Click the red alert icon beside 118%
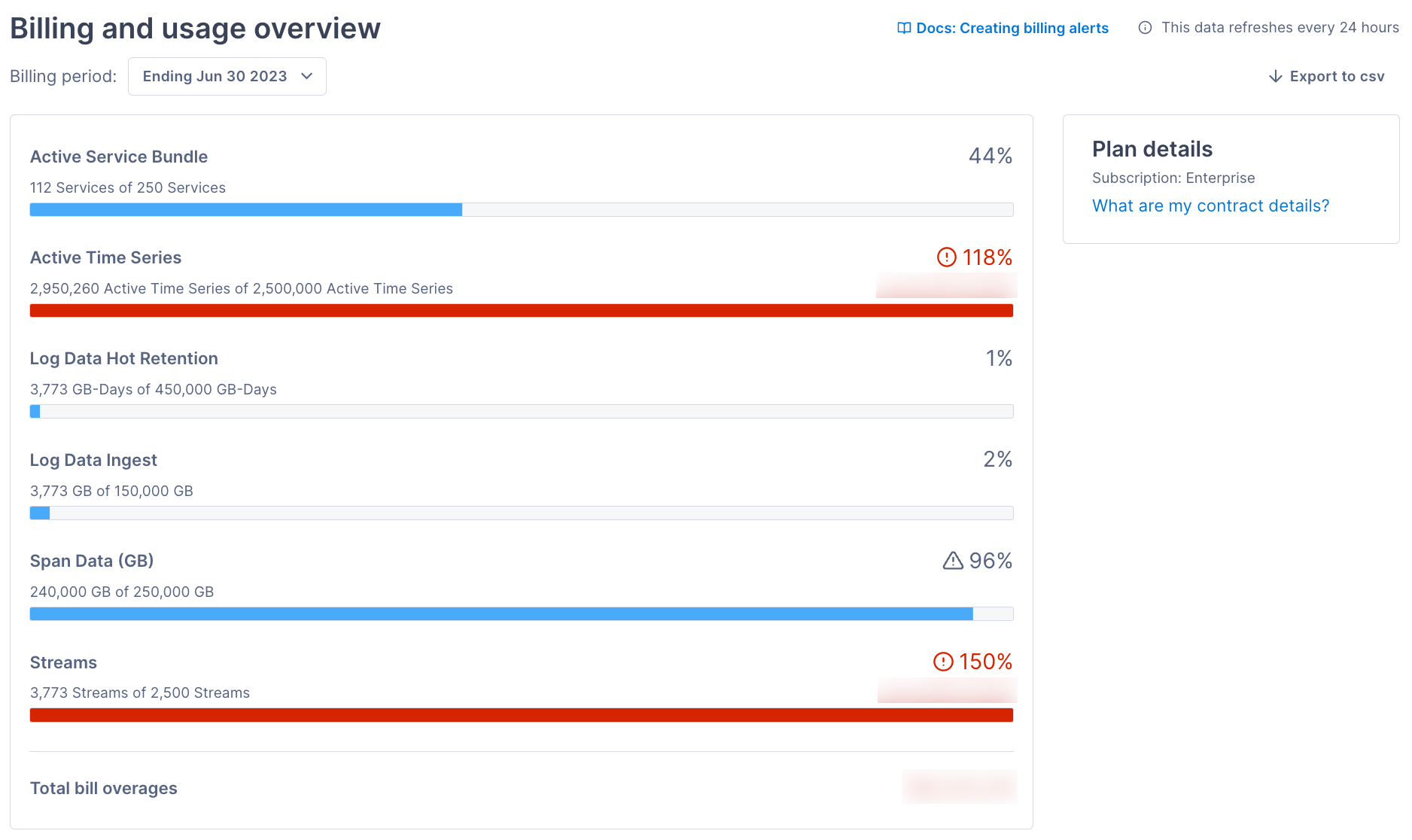The height and width of the screenshot is (840, 1412). coord(946,257)
